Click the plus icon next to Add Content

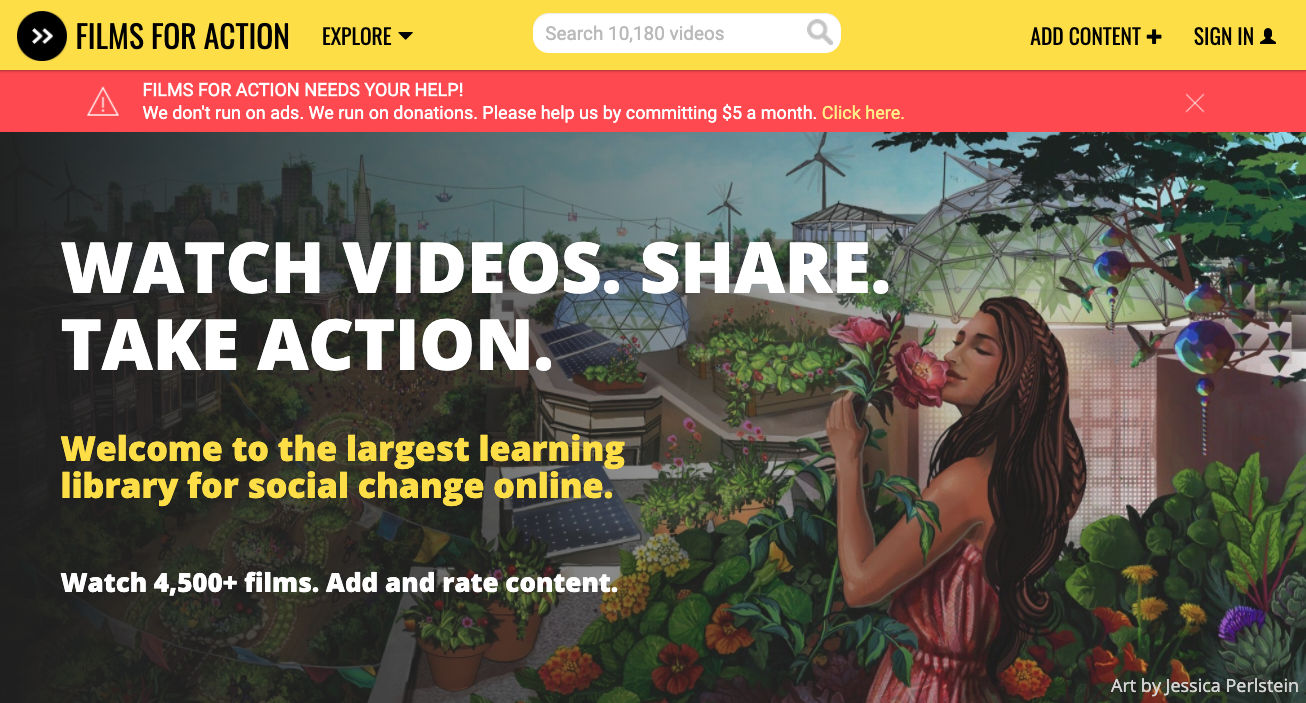1154,37
